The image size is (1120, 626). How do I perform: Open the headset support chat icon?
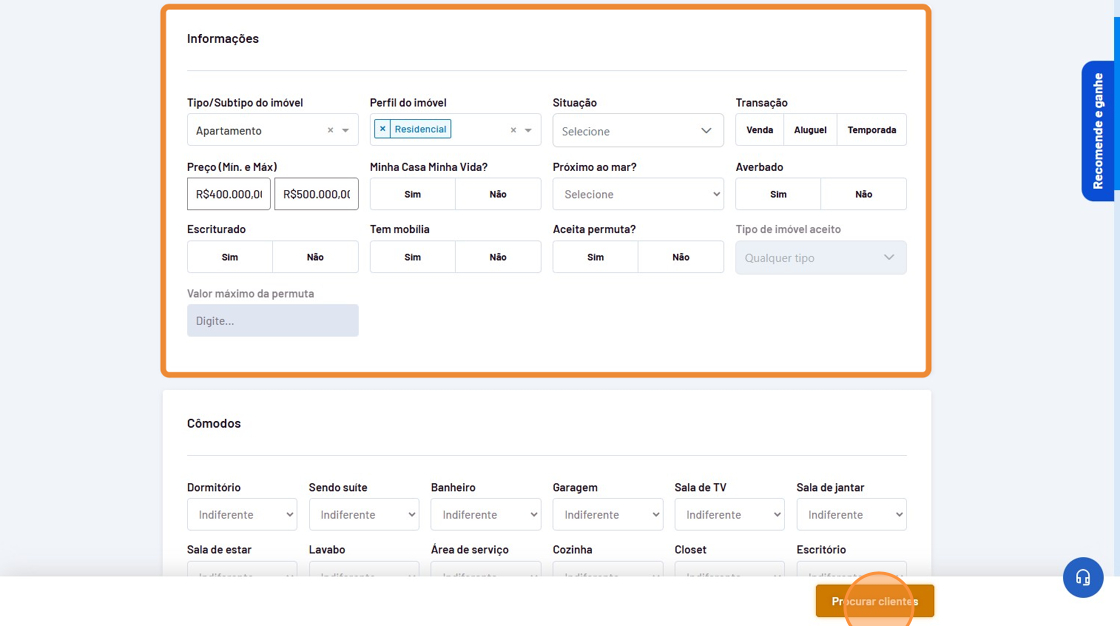pyautogui.click(x=1082, y=577)
